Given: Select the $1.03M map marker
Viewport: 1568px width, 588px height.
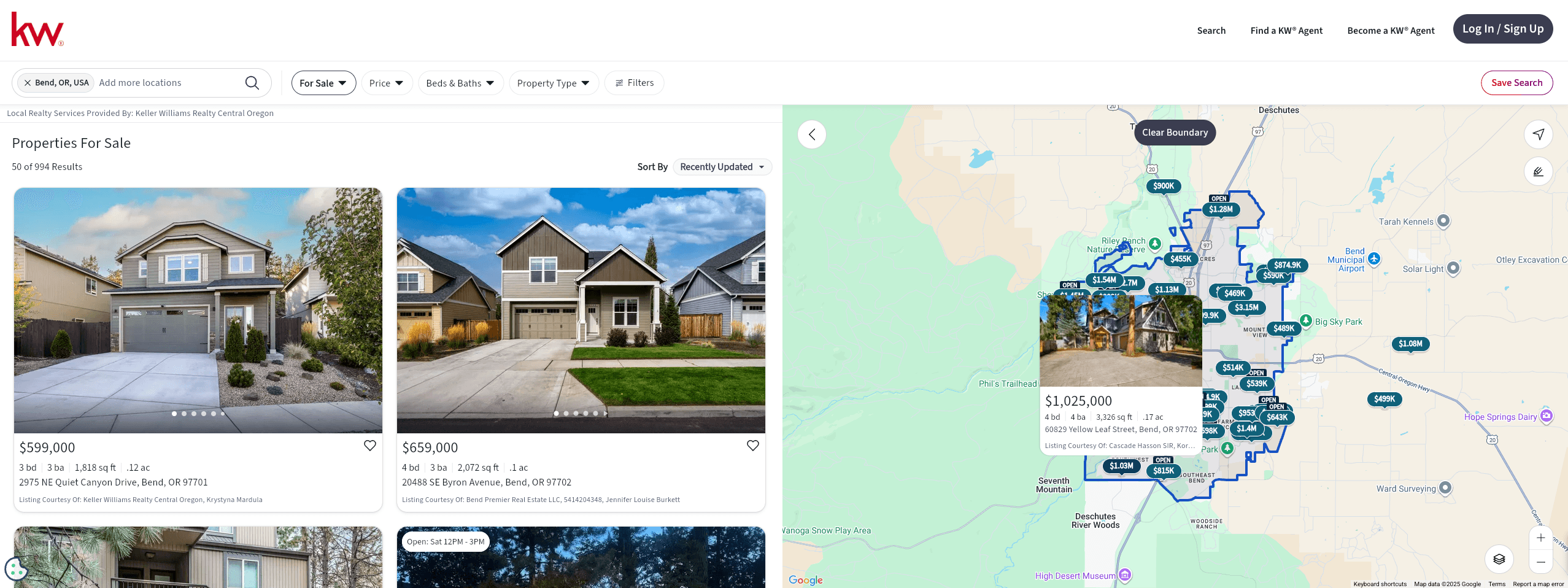Looking at the screenshot, I should (1121, 466).
